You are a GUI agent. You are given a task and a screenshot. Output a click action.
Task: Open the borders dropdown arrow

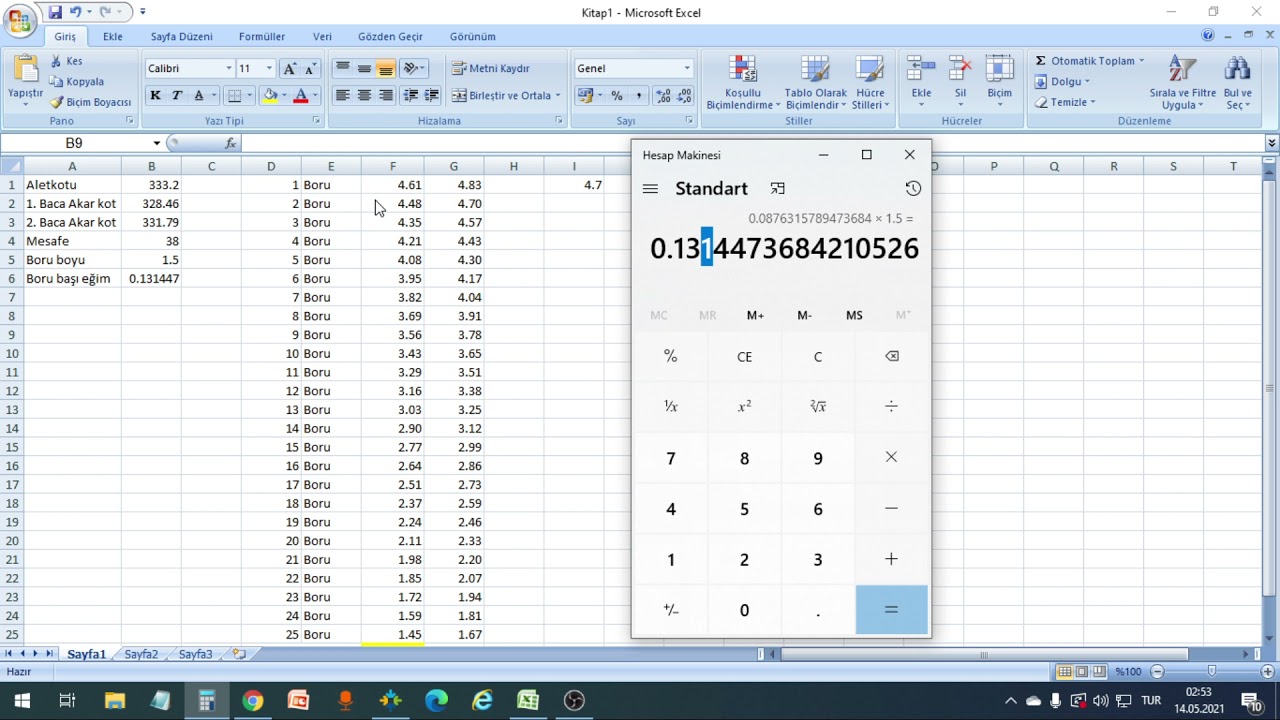click(249, 96)
